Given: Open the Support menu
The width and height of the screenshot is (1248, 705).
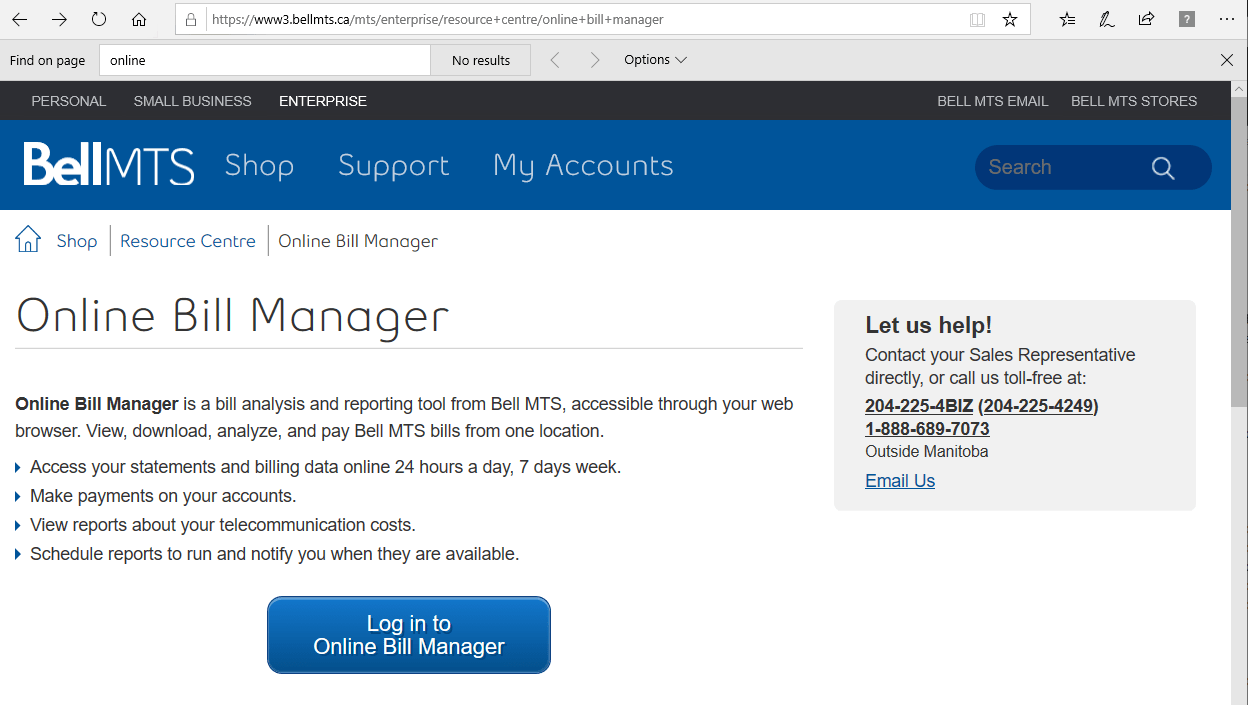Looking at the screenshot, I should 393,166.
